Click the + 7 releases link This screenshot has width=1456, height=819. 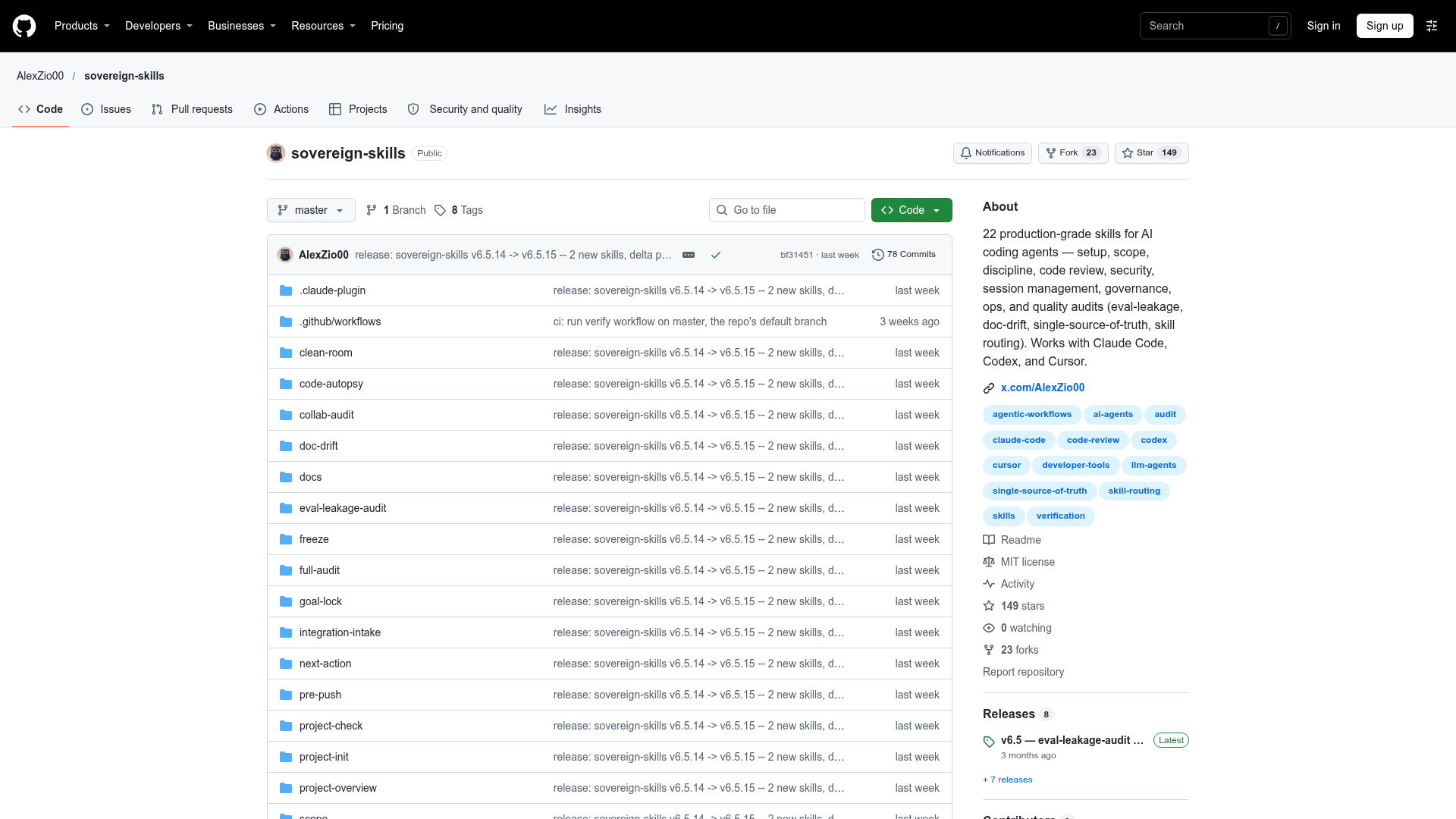tap(1007, 780)
